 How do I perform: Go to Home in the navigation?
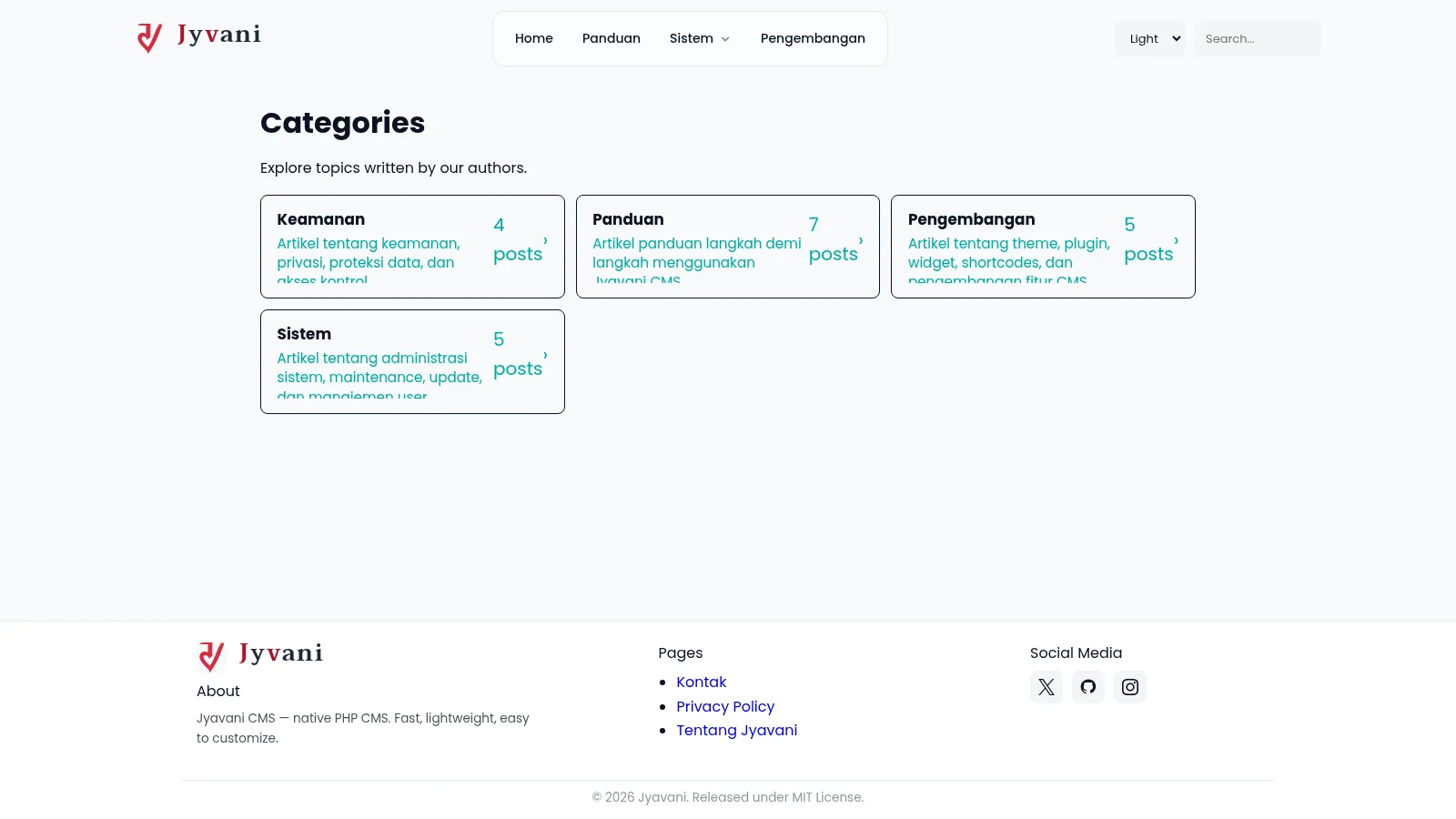[x=534, y=38]
